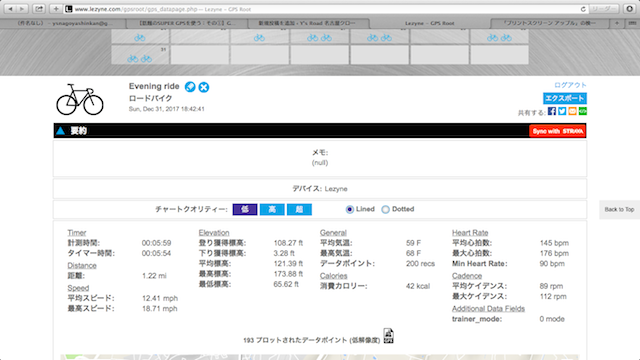Click the Additional Data Fields heading
The image size is (640, 360).
(488, 309)
